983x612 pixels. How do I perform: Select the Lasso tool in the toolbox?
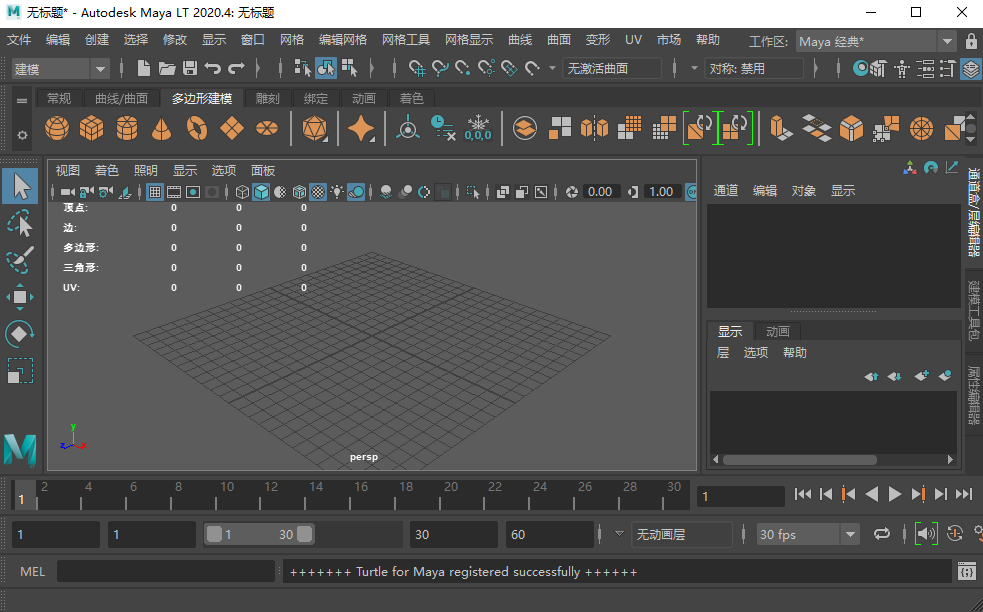point(20,224)
